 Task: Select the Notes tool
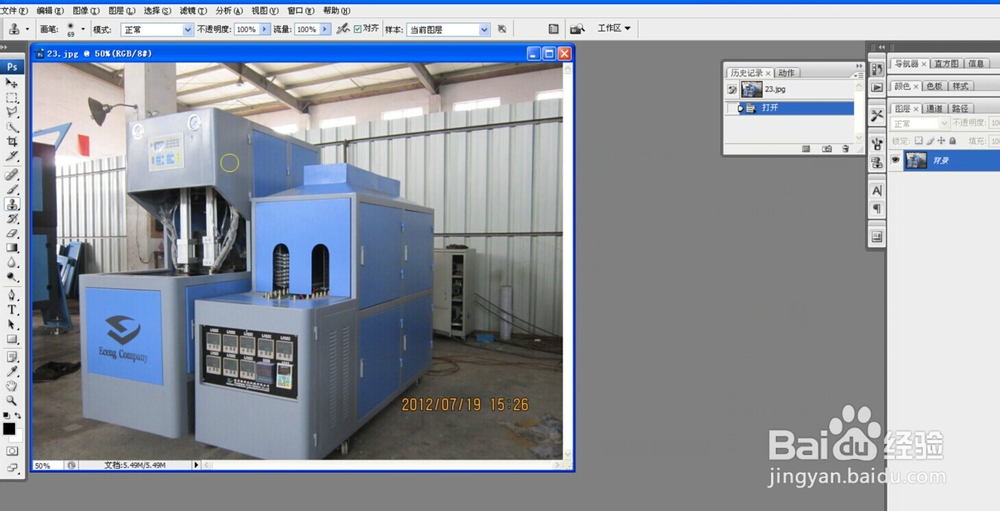click(x=11, y=357)
